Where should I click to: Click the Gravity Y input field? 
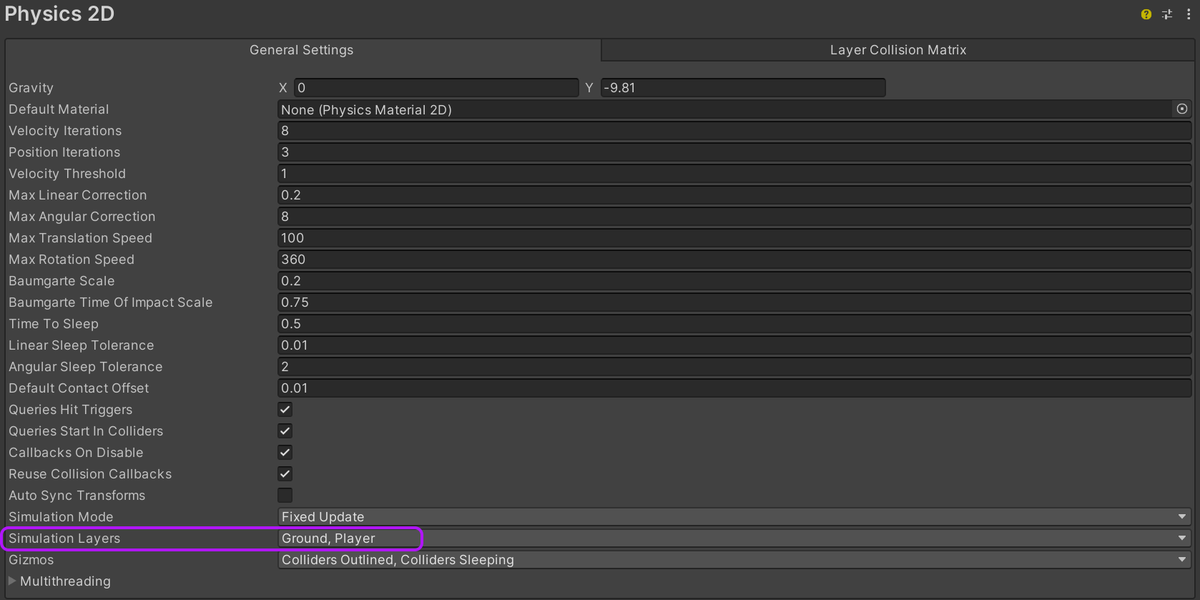pyautogui.click(x=742, y=88)
